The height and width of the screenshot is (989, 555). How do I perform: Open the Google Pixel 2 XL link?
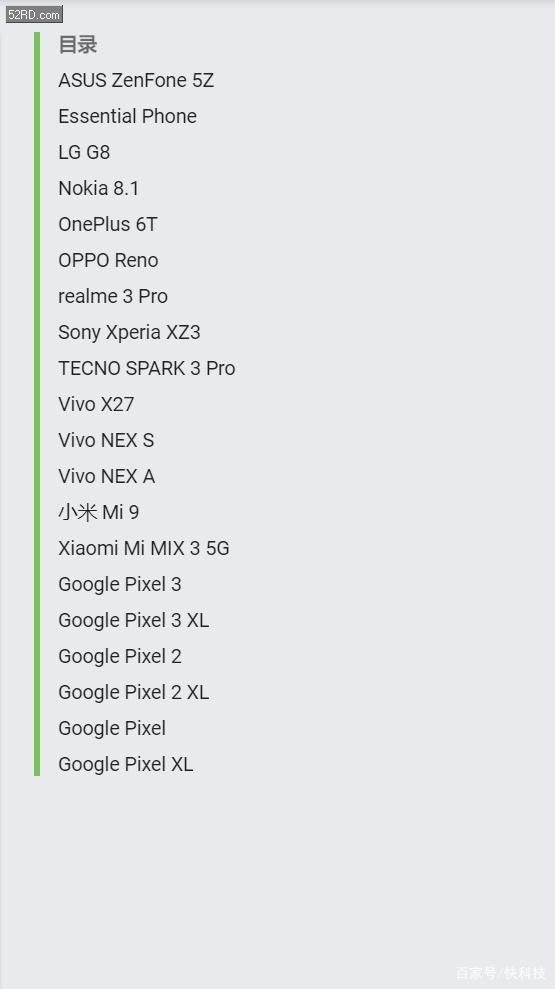coord(134,692)
